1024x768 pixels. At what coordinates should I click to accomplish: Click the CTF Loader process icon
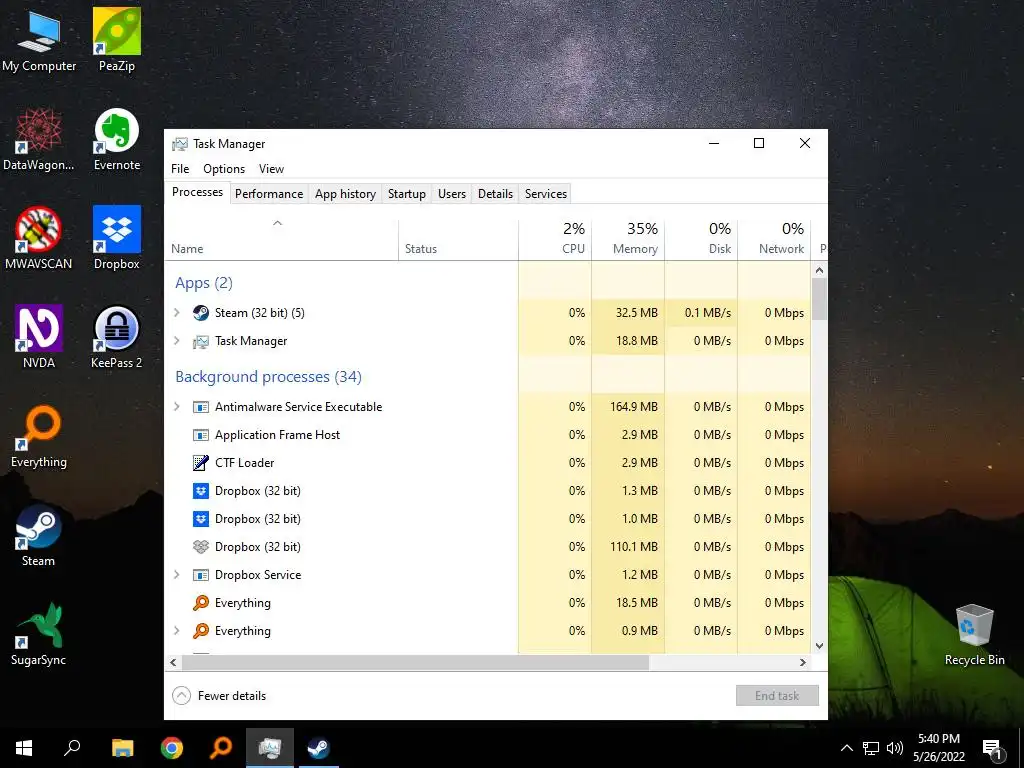200,463
